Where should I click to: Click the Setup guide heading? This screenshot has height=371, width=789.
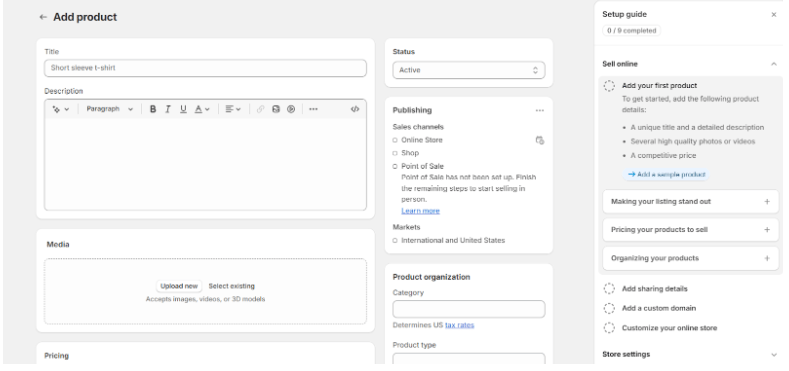[624, 15]
